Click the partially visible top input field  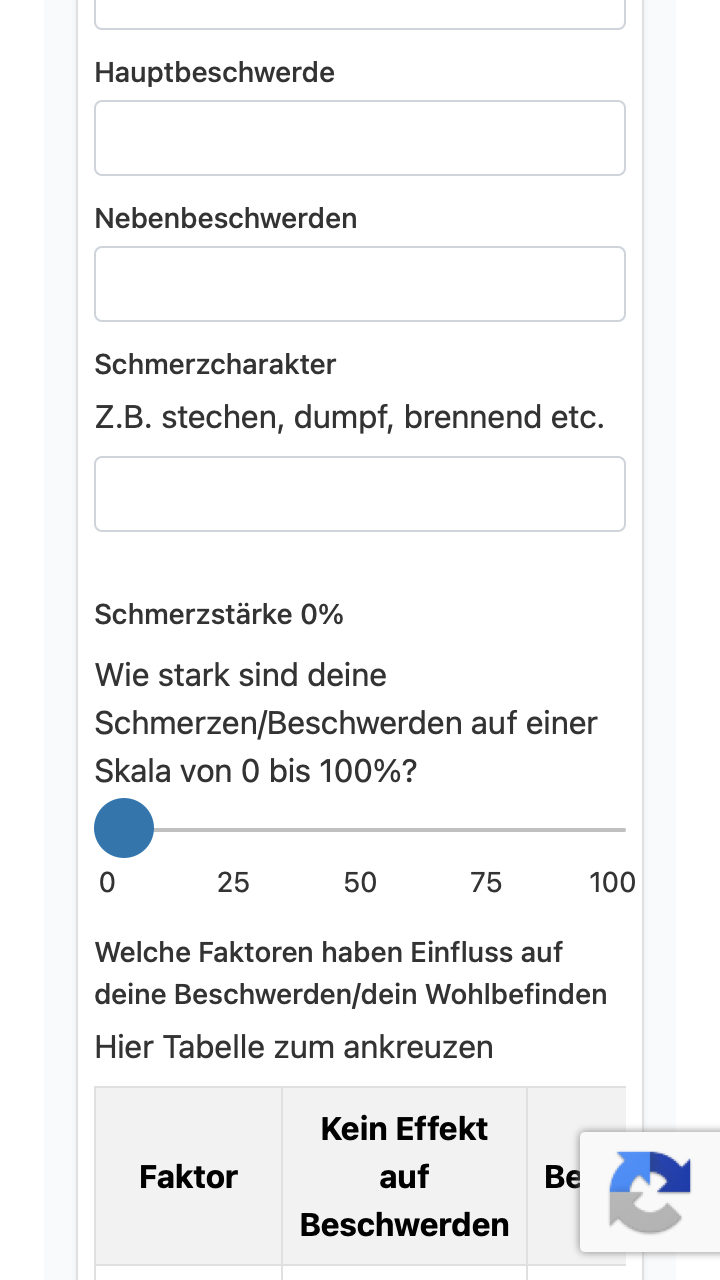[360, 14]
